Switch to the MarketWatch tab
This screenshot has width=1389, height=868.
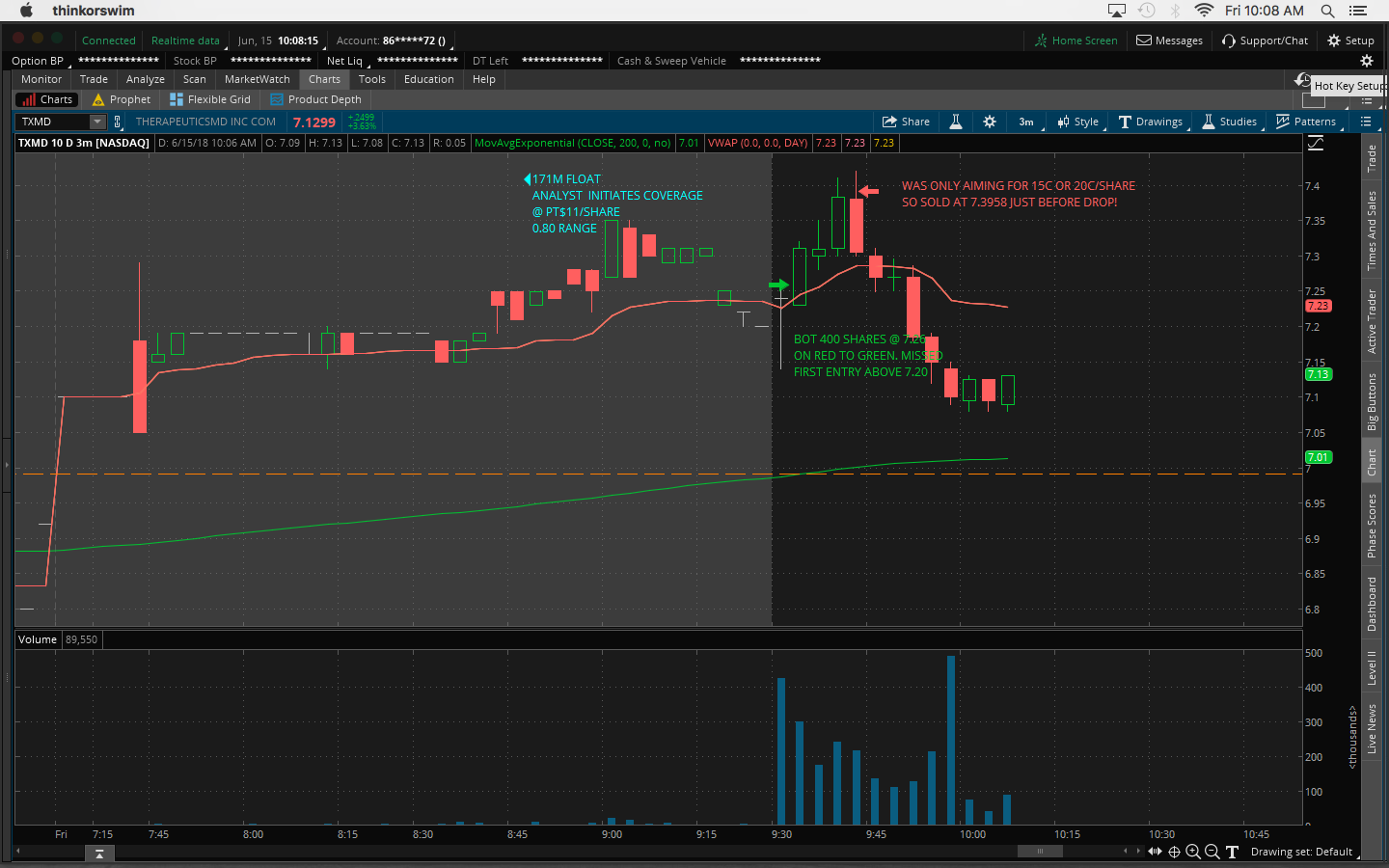click(x=257, y=79)
